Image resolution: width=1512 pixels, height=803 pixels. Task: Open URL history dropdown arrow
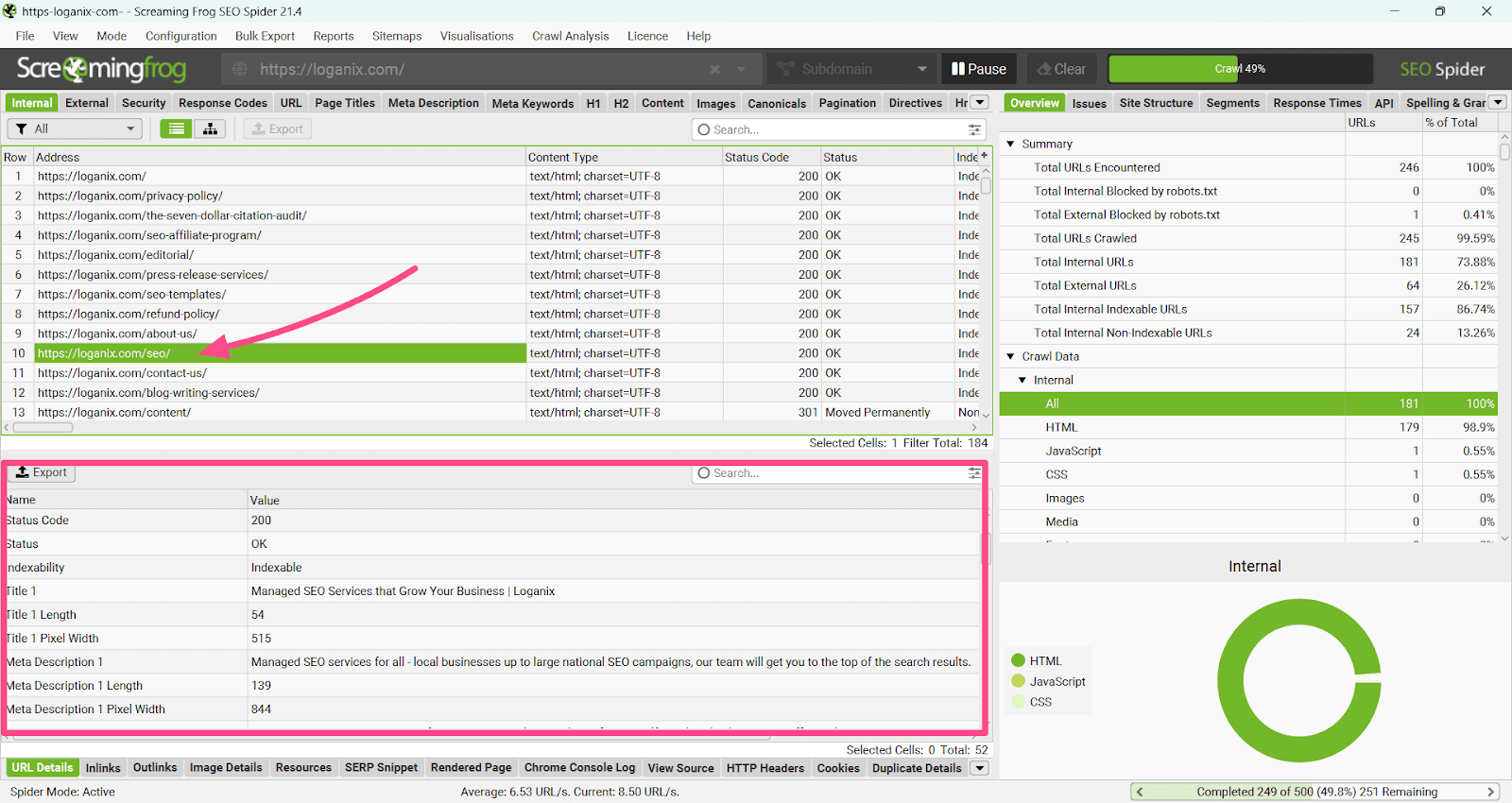742,69
